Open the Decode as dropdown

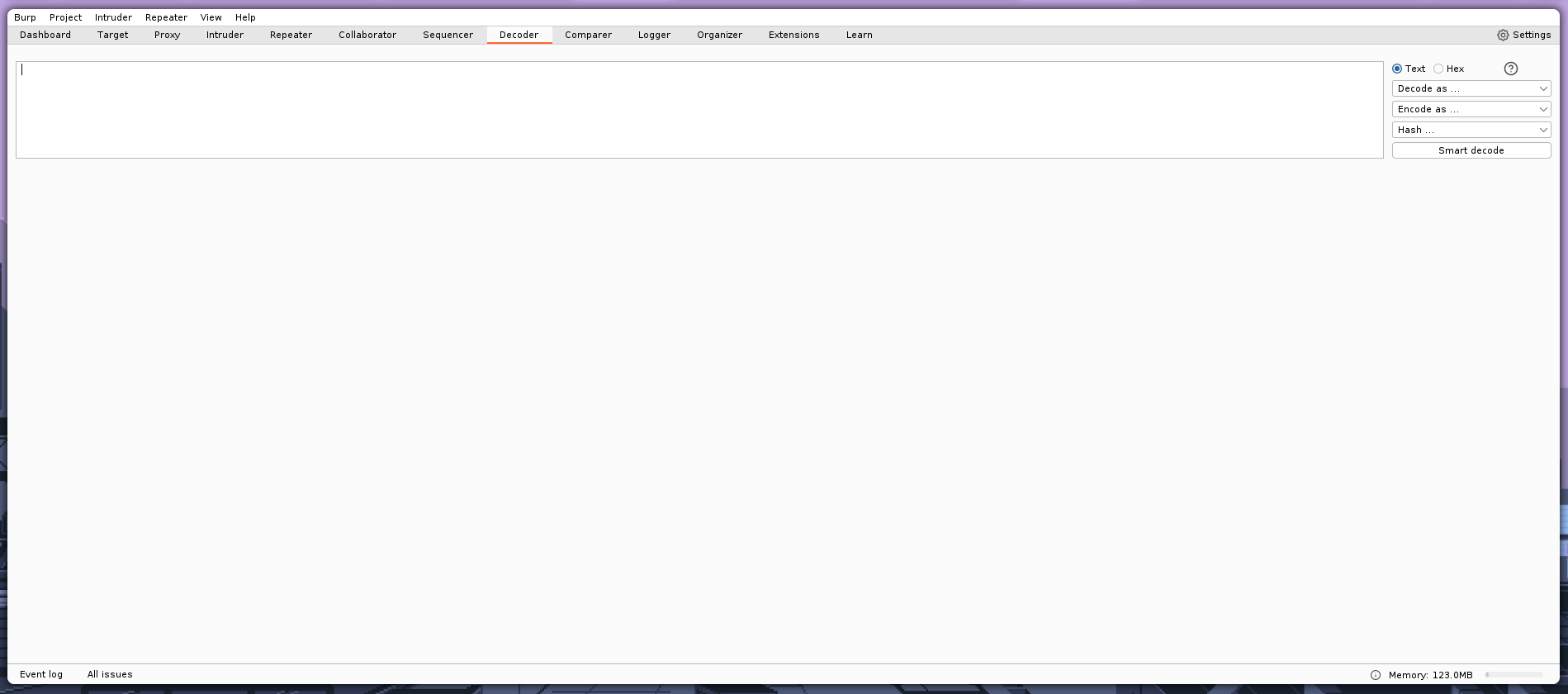point(1471,88)
